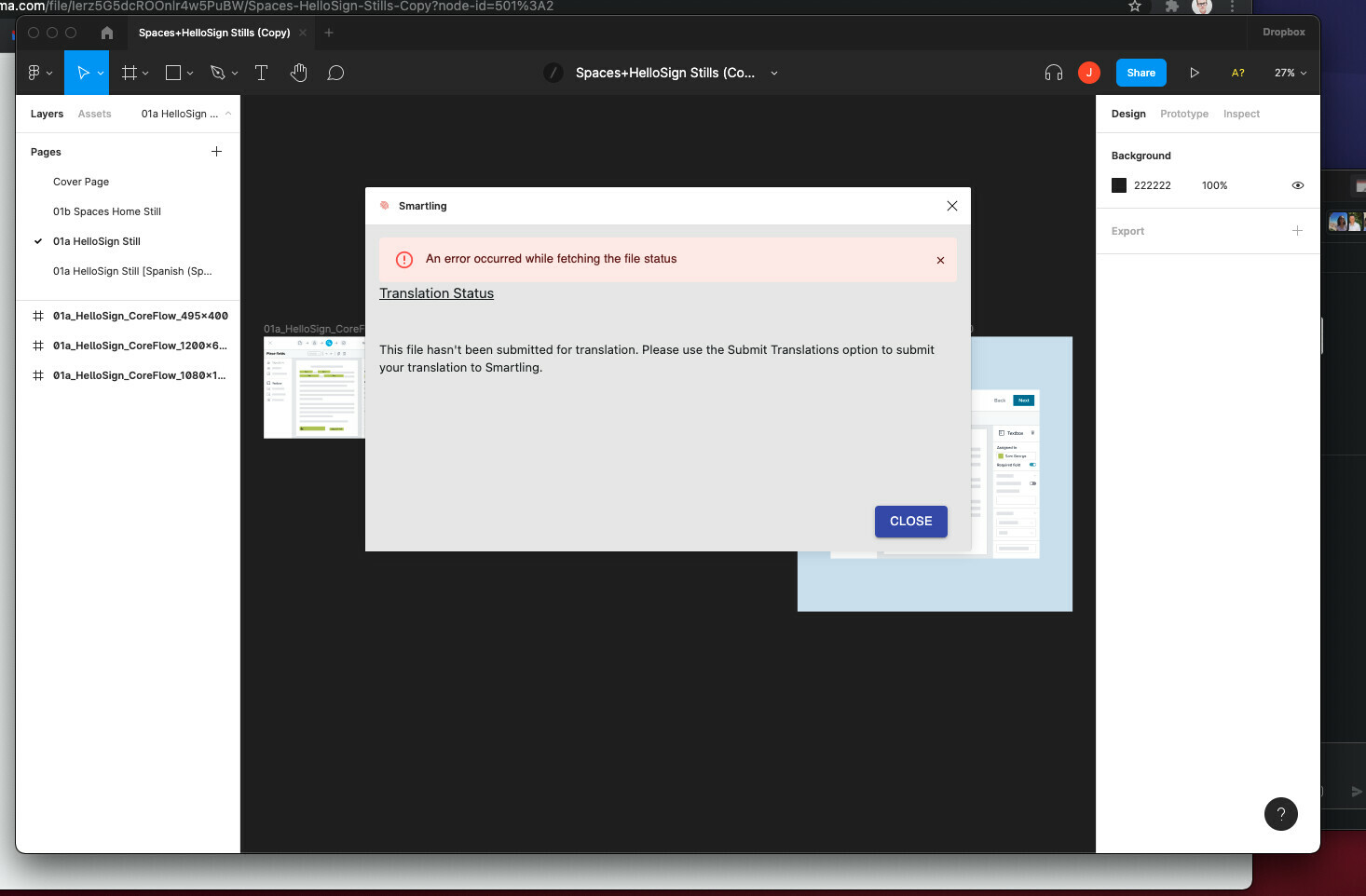Screen dimensions: 1366x896
Task: Click the CLOSE button in Smartling dialog
Action: [x=911, y=522]
